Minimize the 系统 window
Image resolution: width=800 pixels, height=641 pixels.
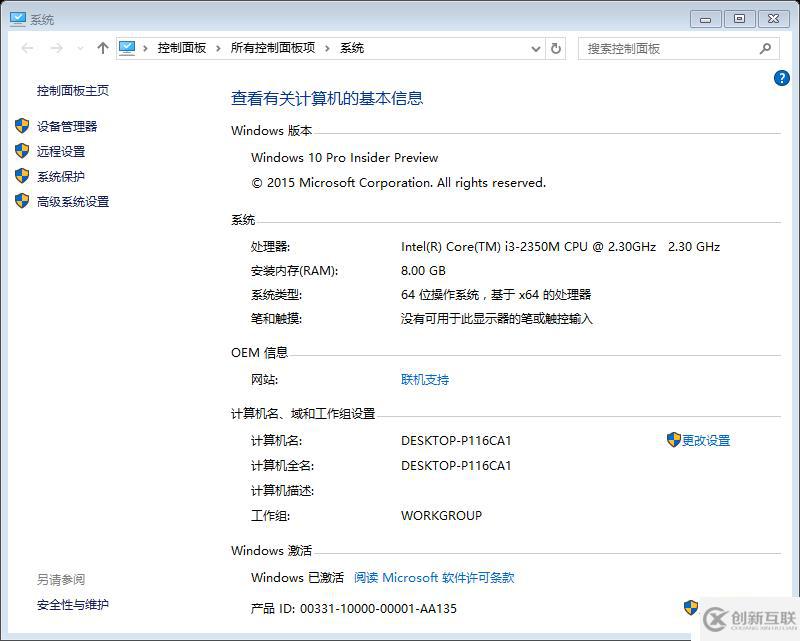coord(706,19)
